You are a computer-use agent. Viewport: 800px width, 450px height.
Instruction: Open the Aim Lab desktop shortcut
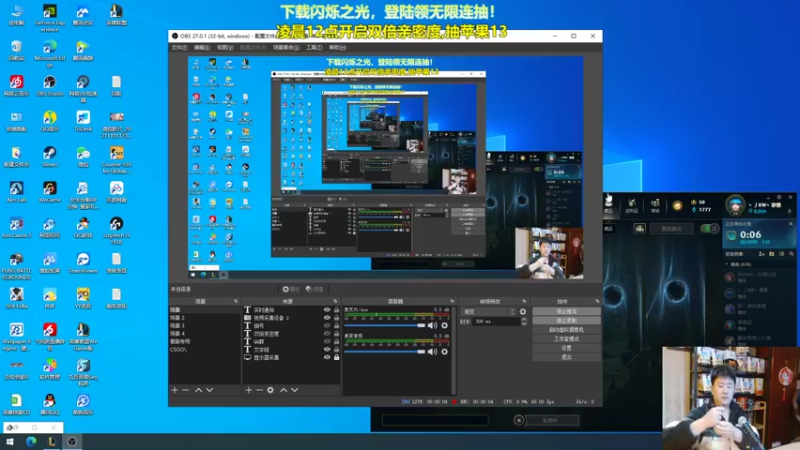[x=16, y=192]
